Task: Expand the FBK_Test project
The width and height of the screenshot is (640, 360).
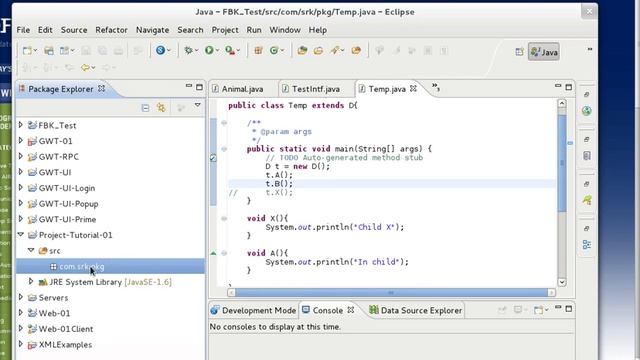Action: (21, 125)
